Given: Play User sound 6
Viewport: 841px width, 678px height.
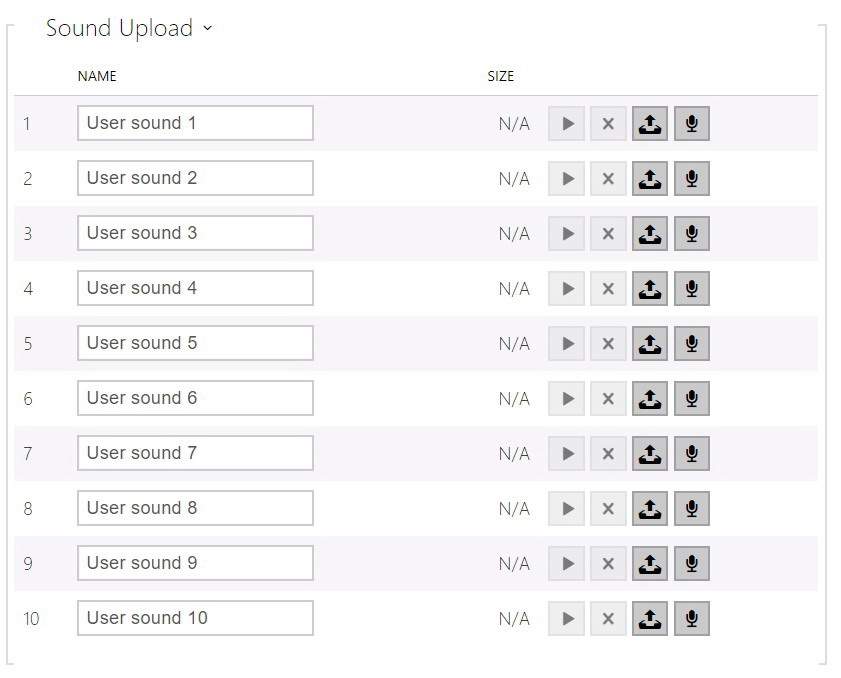Looking at the screenshot, I should point(565,398).
